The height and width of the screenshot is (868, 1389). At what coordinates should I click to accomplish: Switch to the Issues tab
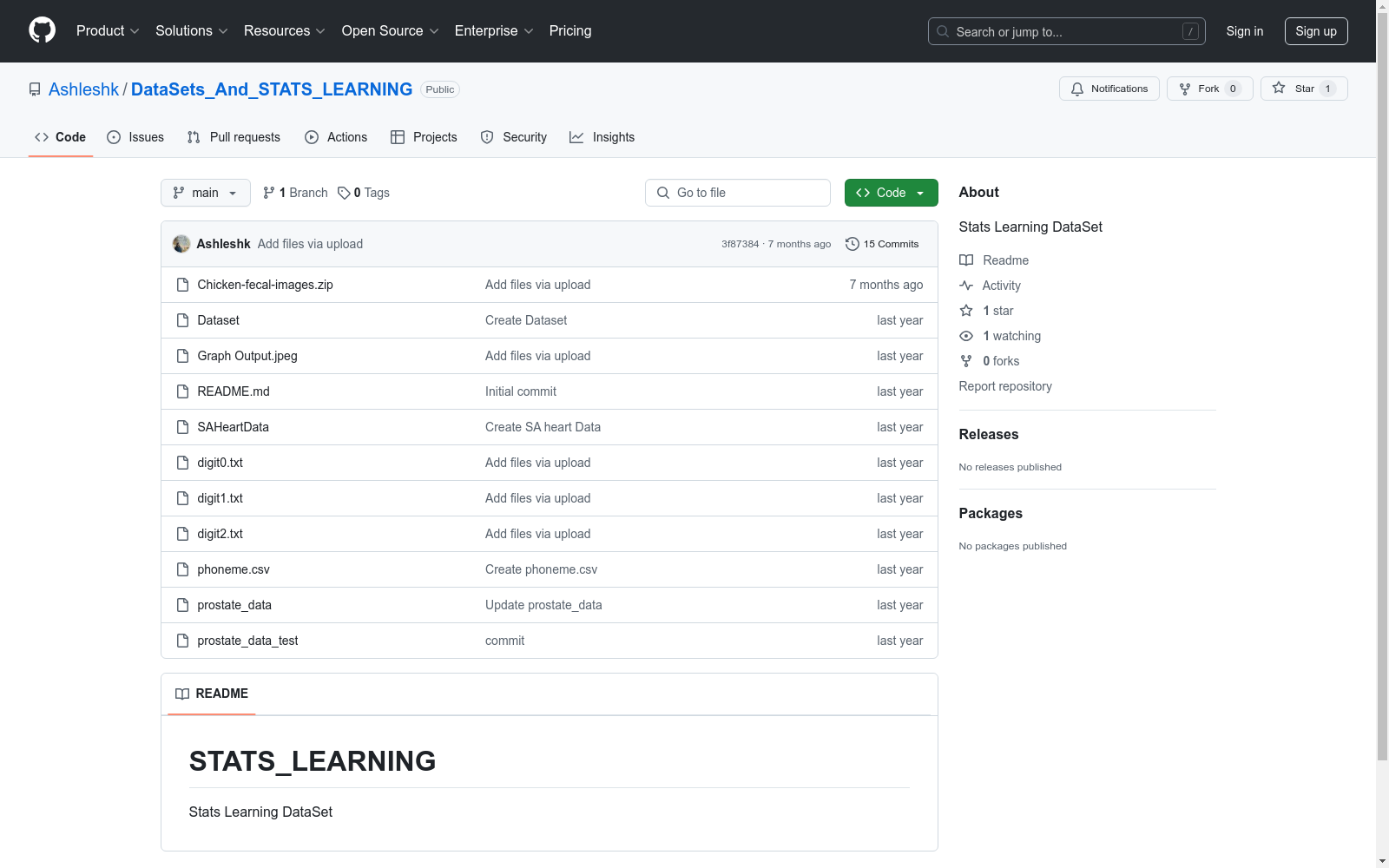pyautogui.click(x=135, y=137)
